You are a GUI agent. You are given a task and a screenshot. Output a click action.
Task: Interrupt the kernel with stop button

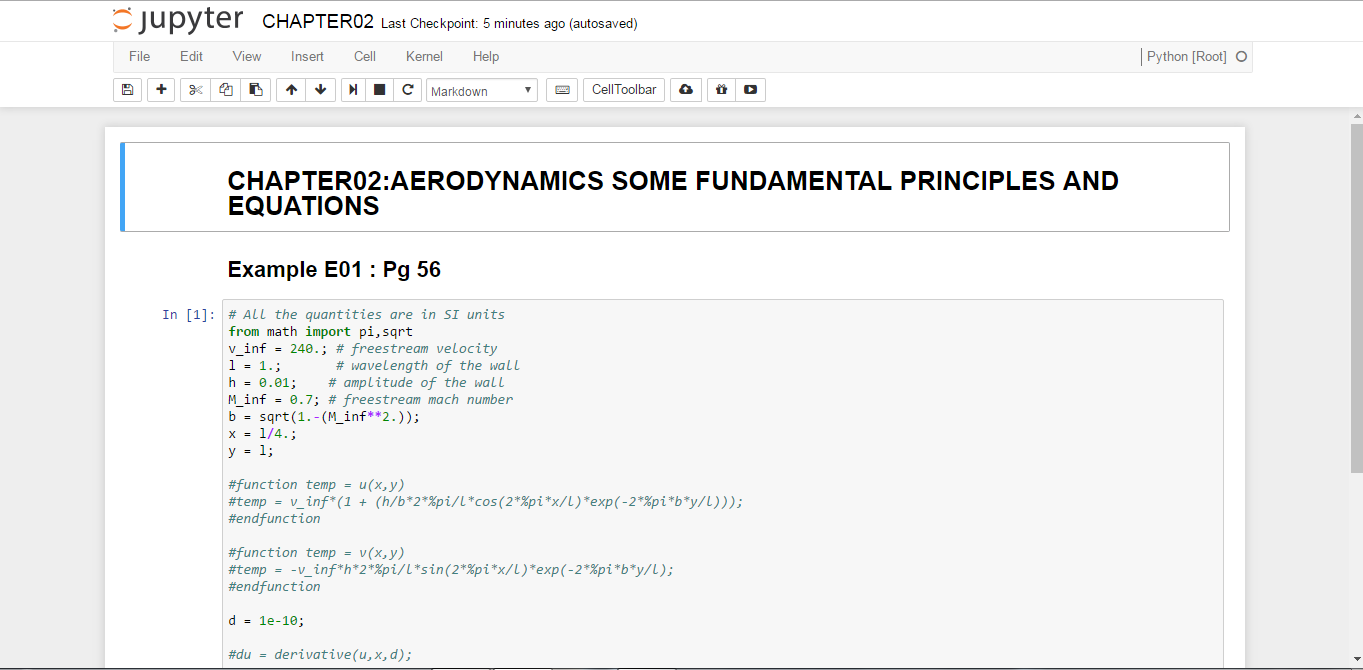tap(380, 90)
